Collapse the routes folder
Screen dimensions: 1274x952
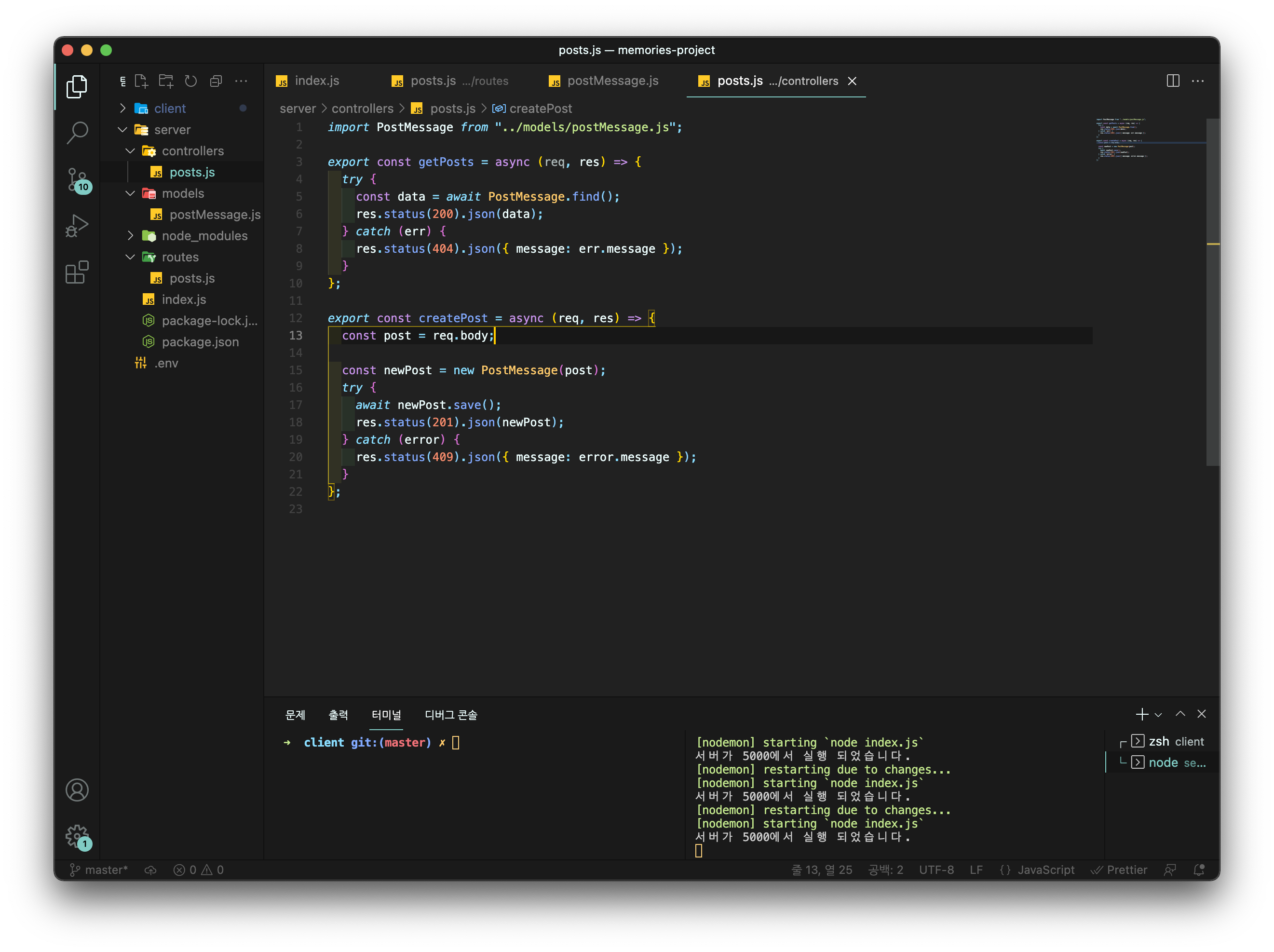(x=182, y=257)
